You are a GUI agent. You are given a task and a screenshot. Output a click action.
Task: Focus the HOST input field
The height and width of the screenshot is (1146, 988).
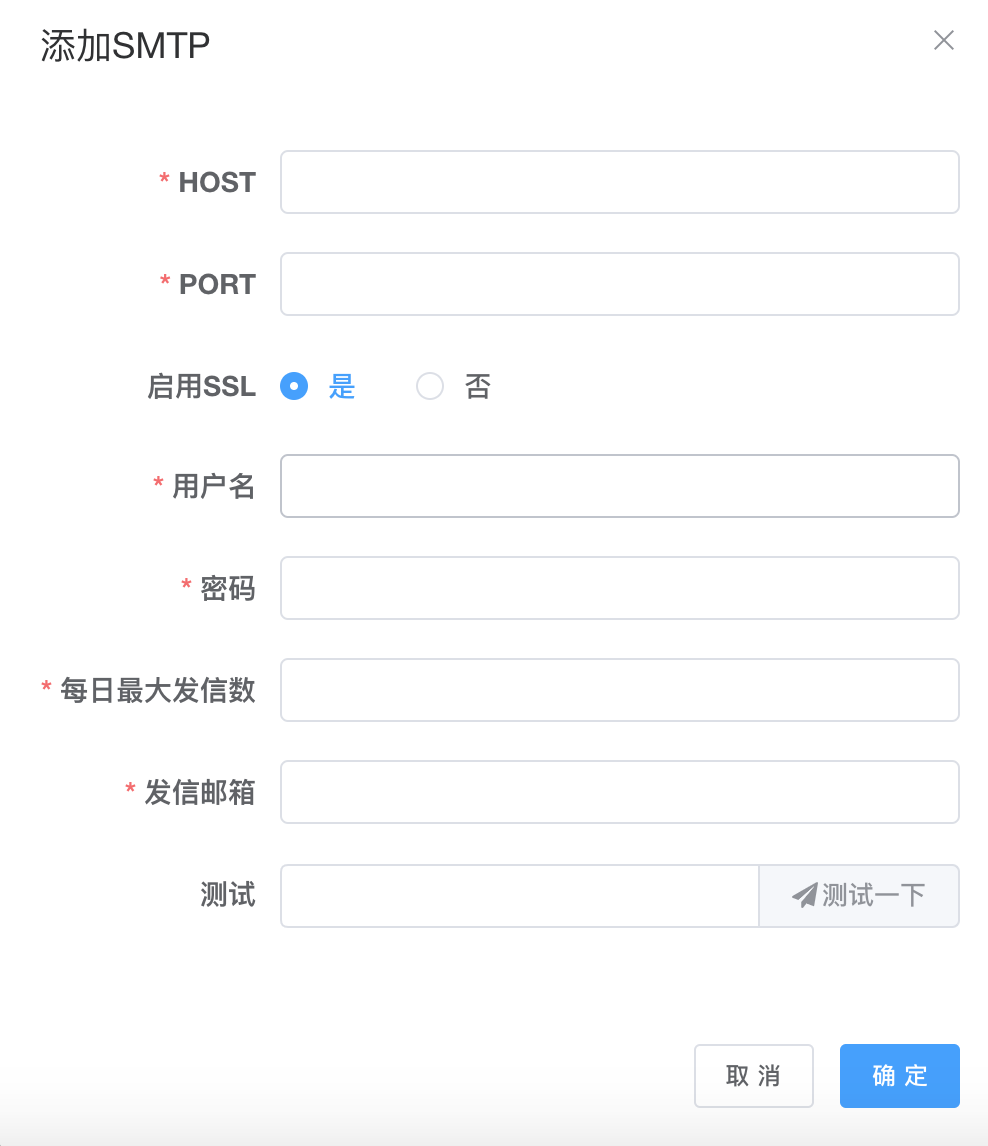(620, 182)
